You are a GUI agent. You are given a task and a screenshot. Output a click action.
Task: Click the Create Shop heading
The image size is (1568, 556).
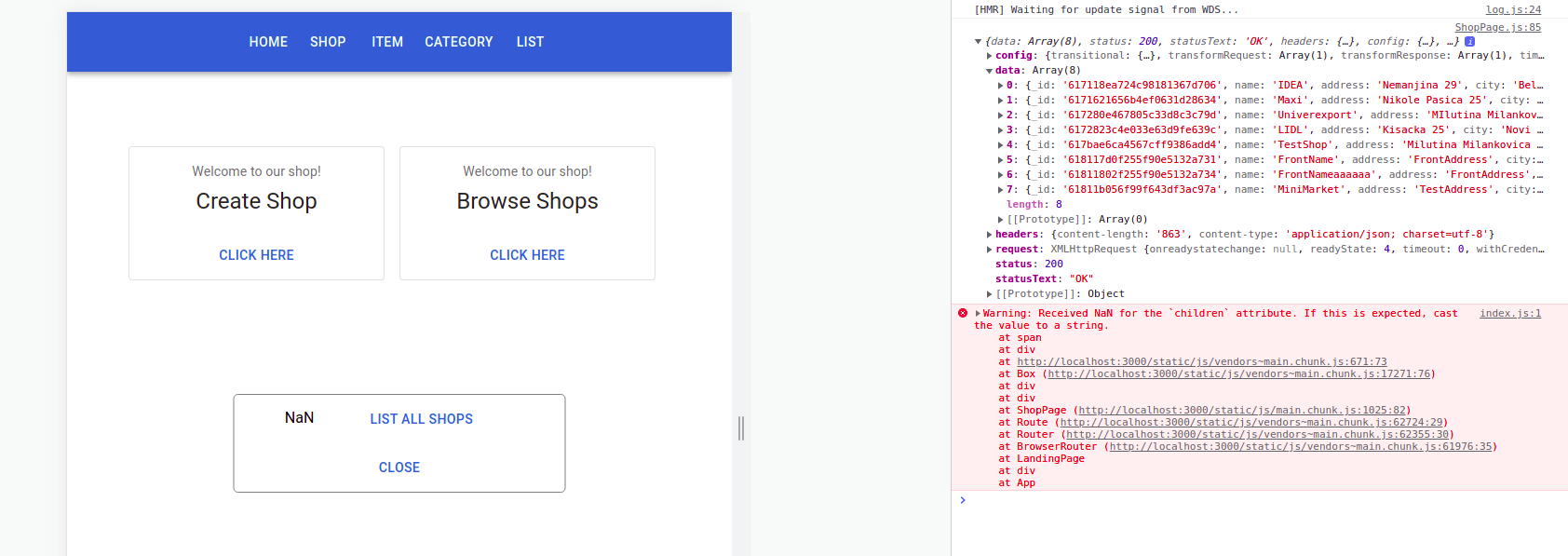coord(256,201)
